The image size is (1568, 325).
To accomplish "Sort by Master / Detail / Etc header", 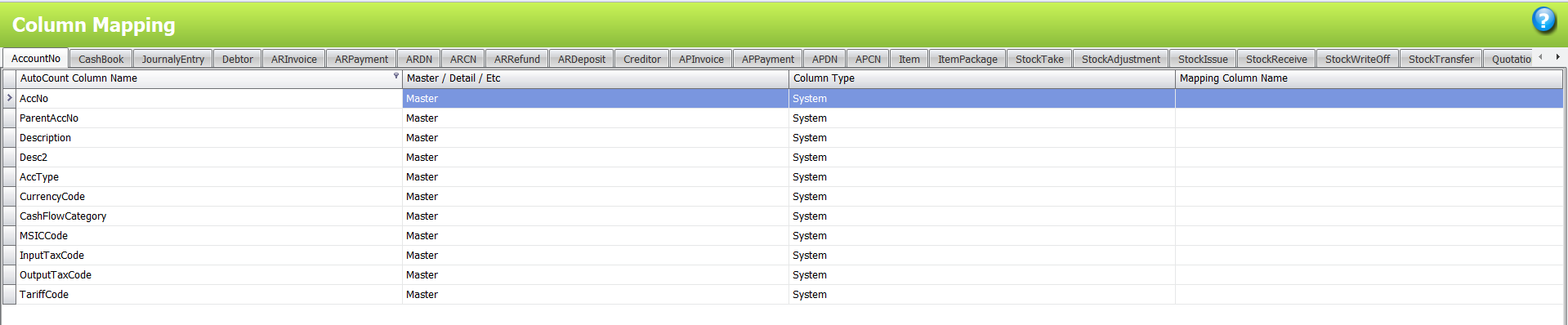I will point(596,78).
